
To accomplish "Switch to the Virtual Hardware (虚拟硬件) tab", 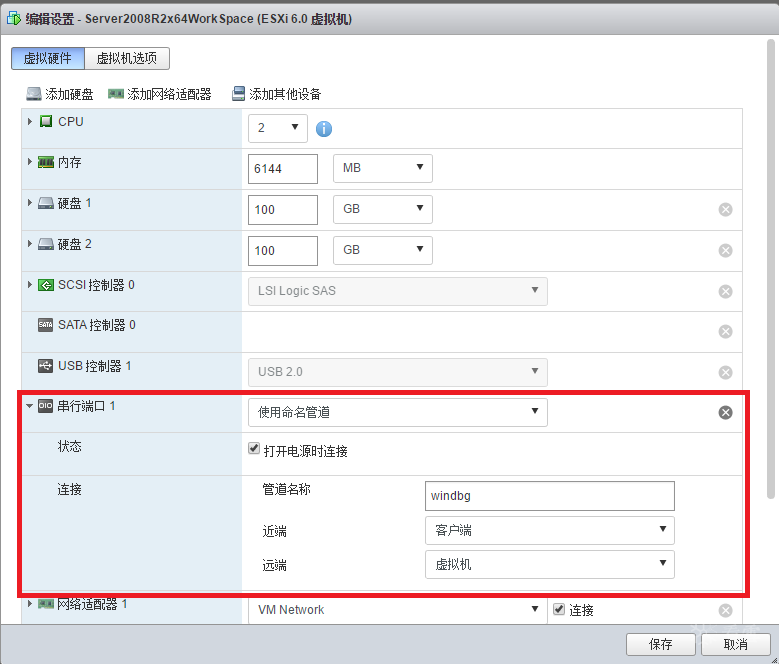I will point(48,59).
